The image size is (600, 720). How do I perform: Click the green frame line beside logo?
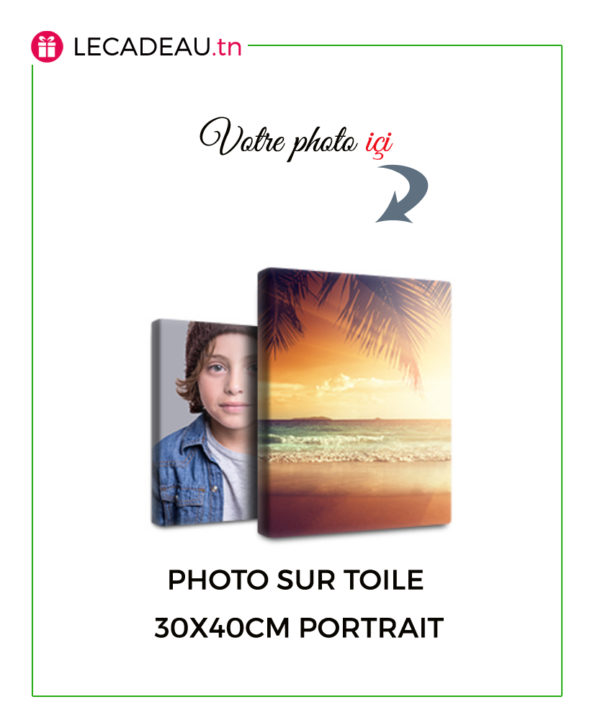[405, 45]
